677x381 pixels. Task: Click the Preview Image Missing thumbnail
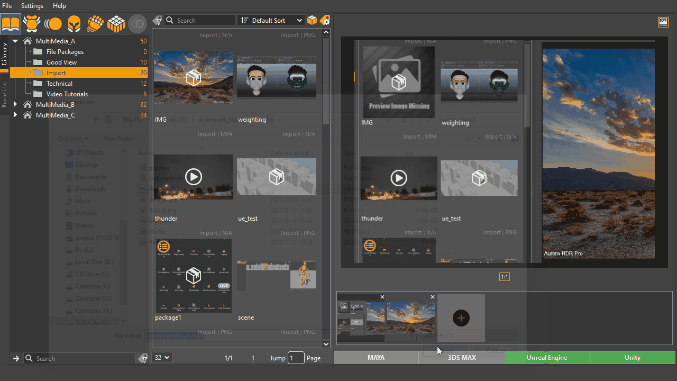point(399,82)
